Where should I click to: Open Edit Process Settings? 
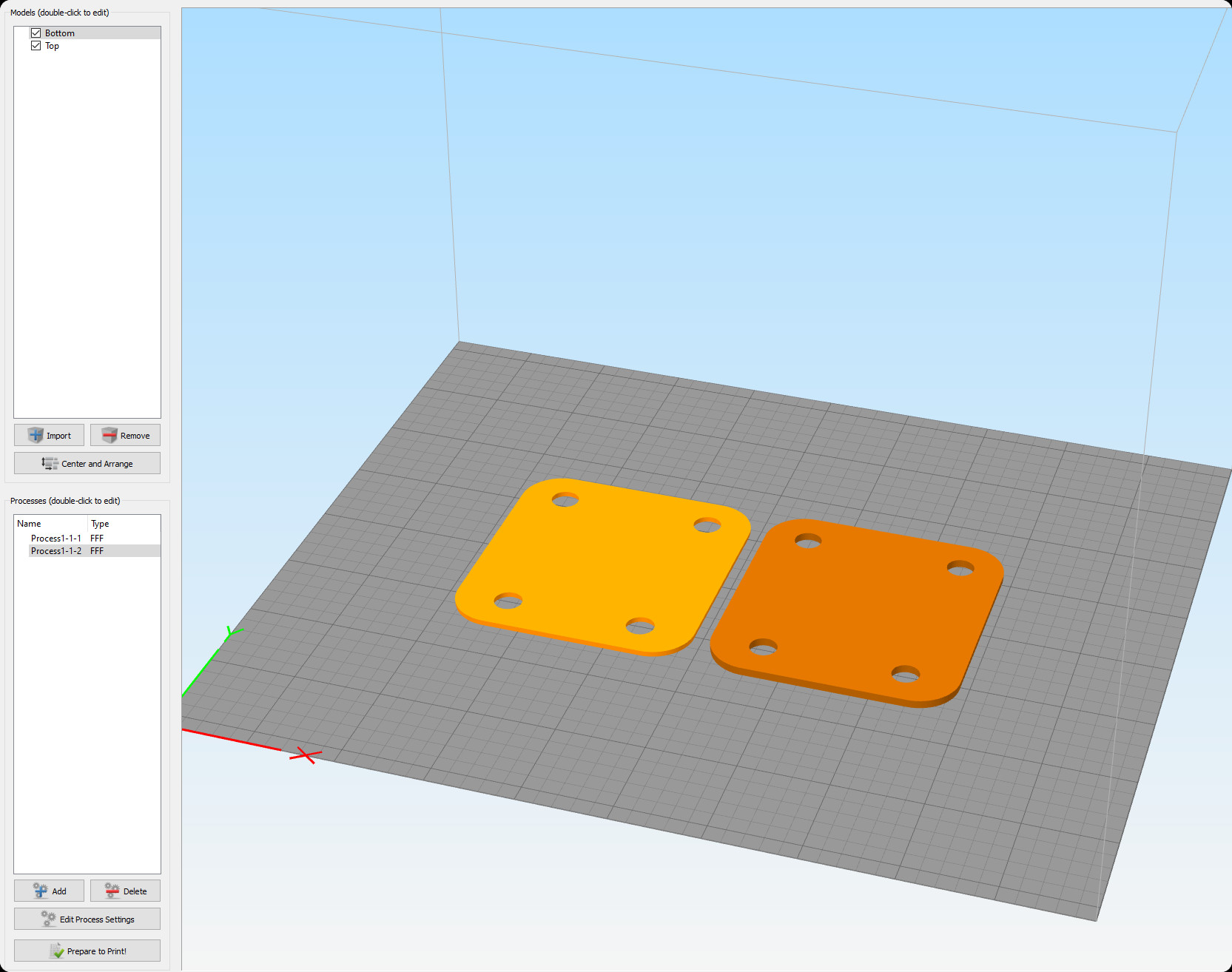87,919
